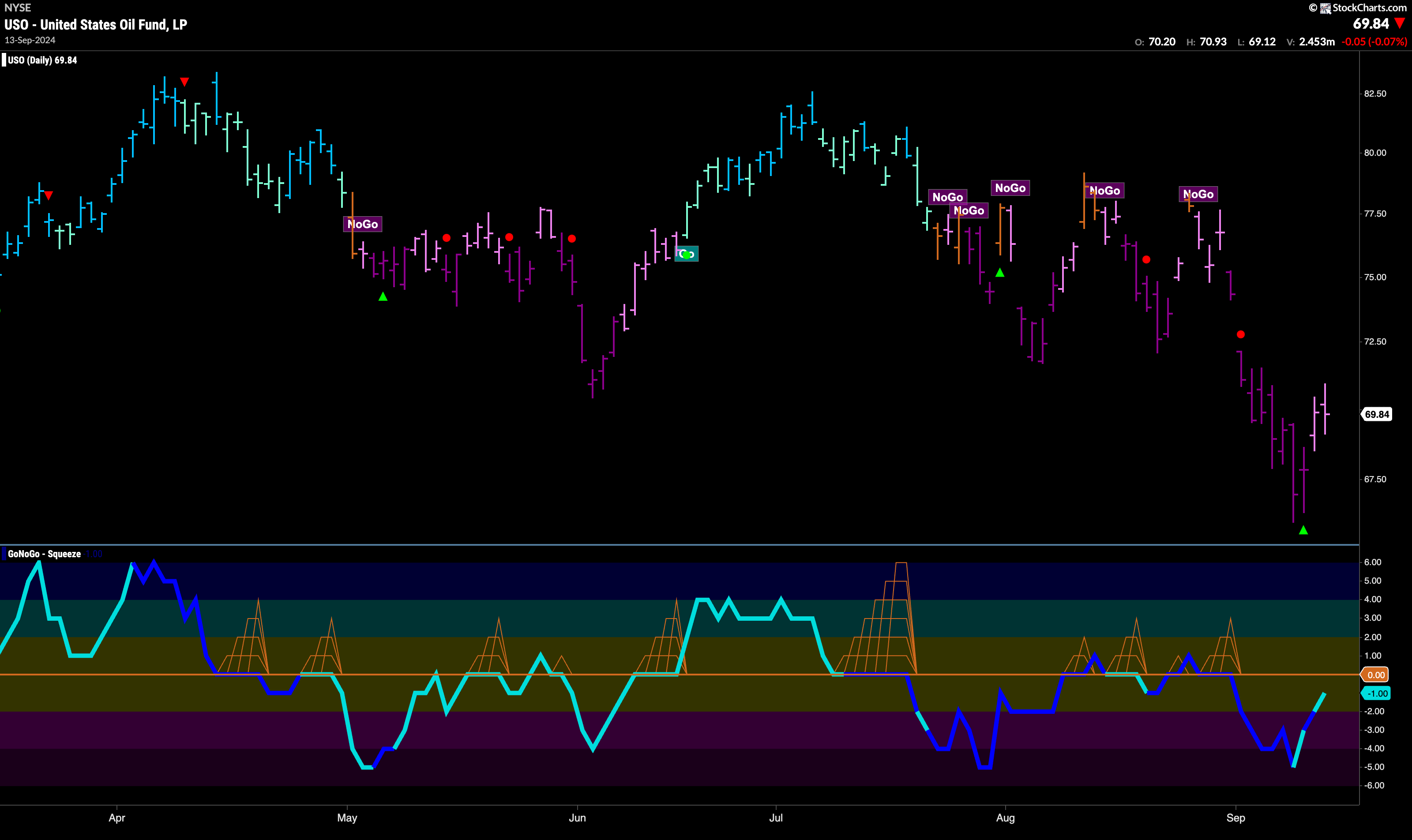Click the 6.00 oscillator axis label

click(x=1373, y=562)
